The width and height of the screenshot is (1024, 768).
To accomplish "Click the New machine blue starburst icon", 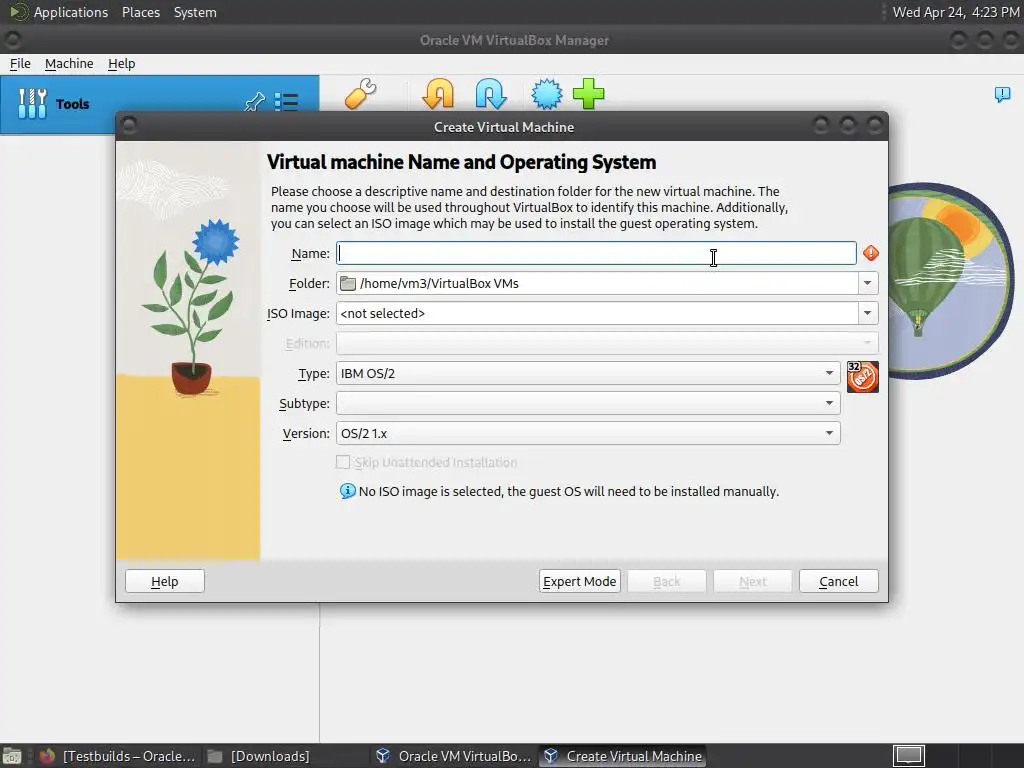I will (546, 93).
